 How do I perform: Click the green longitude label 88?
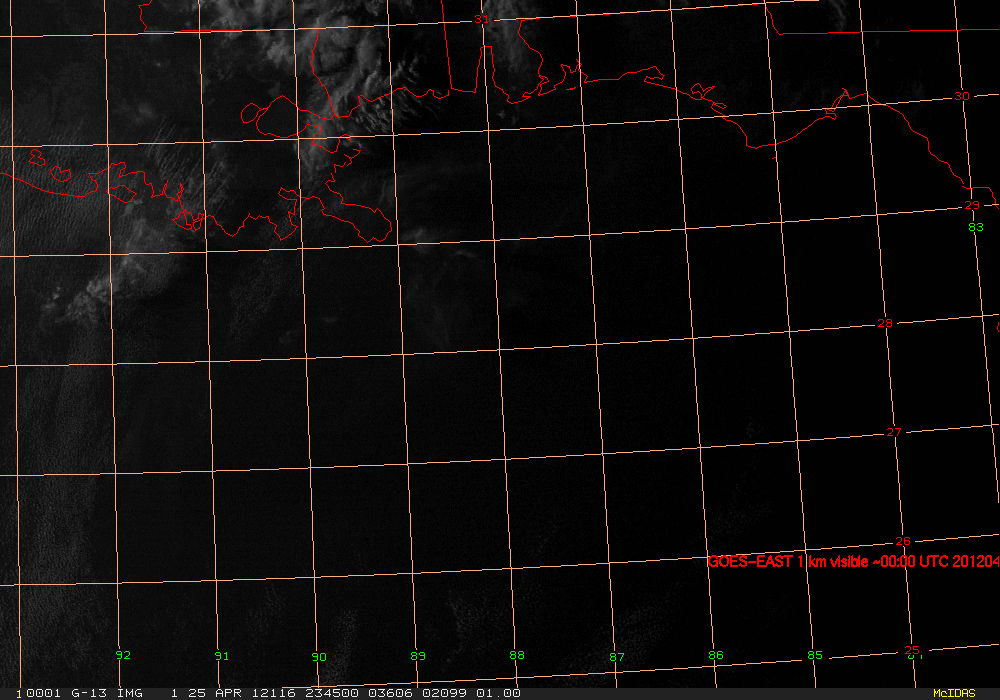[517, 655]
